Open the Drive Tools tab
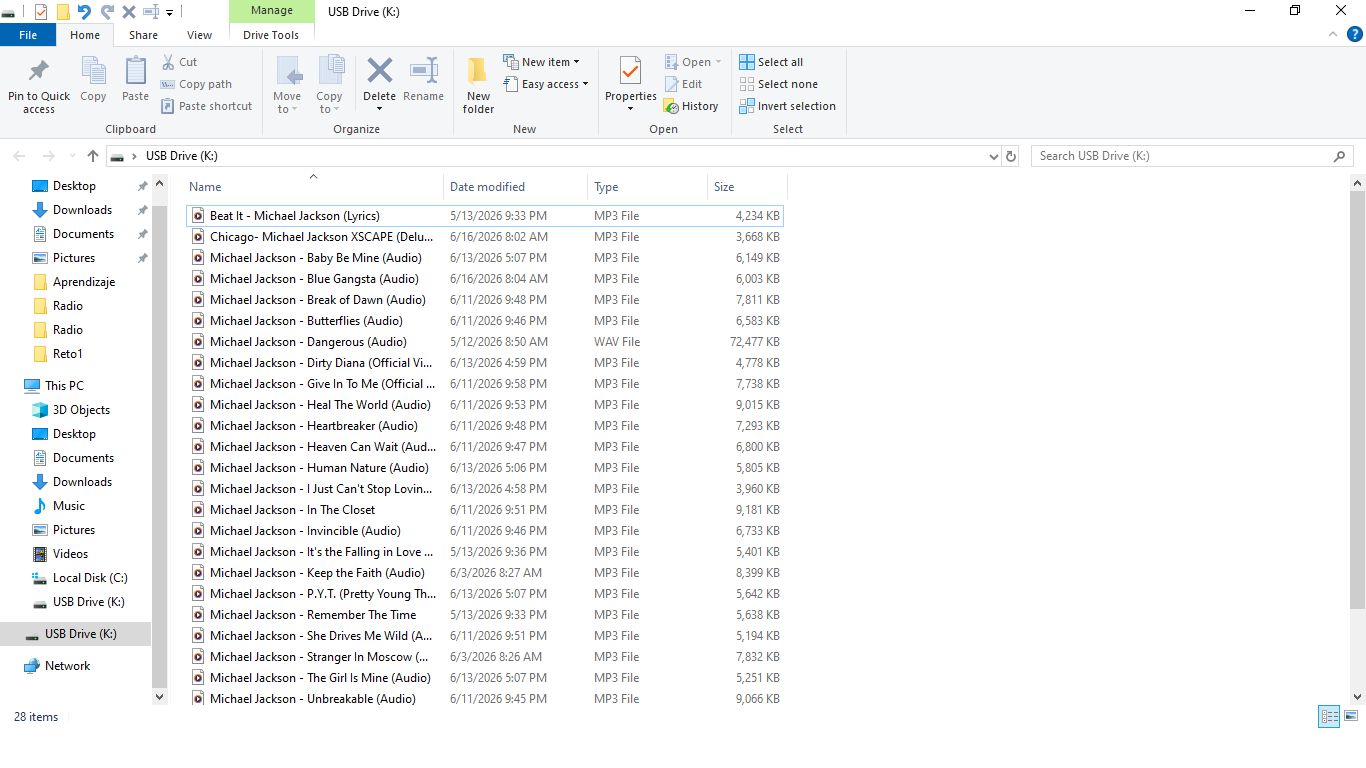 271,34
